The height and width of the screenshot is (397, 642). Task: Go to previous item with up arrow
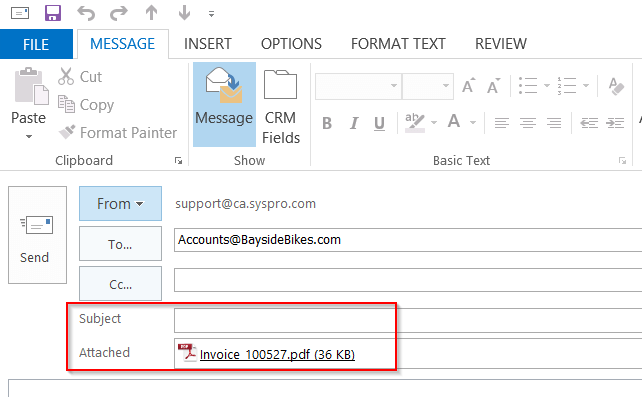click(151, 13)
